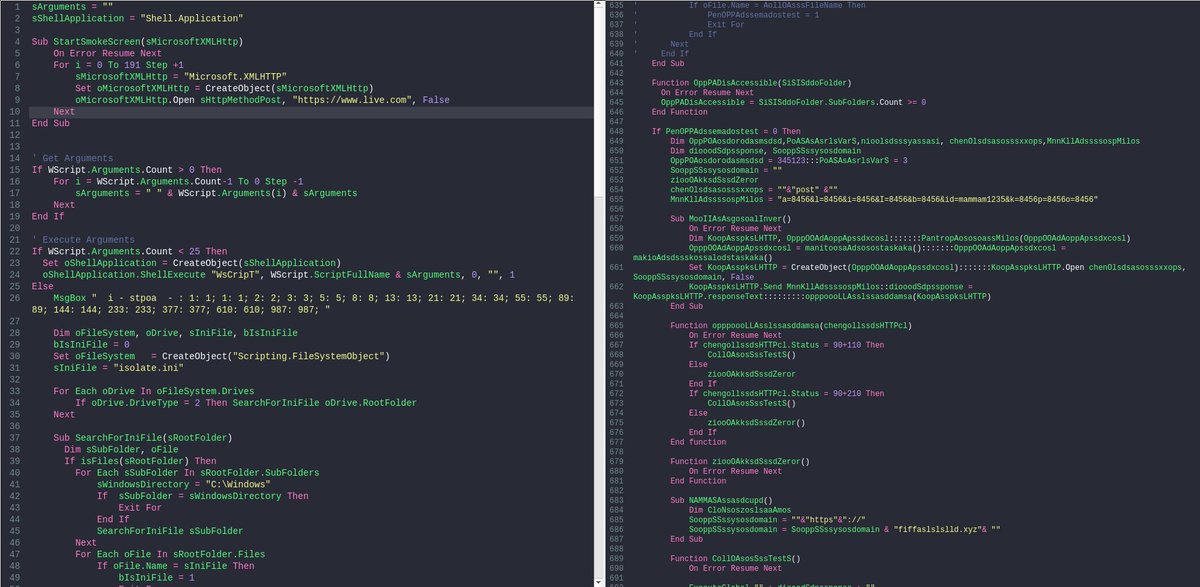Click the Sub StartSmokeScreen declaration
This screenshot has height=587, width=1200.
[137, 41]
